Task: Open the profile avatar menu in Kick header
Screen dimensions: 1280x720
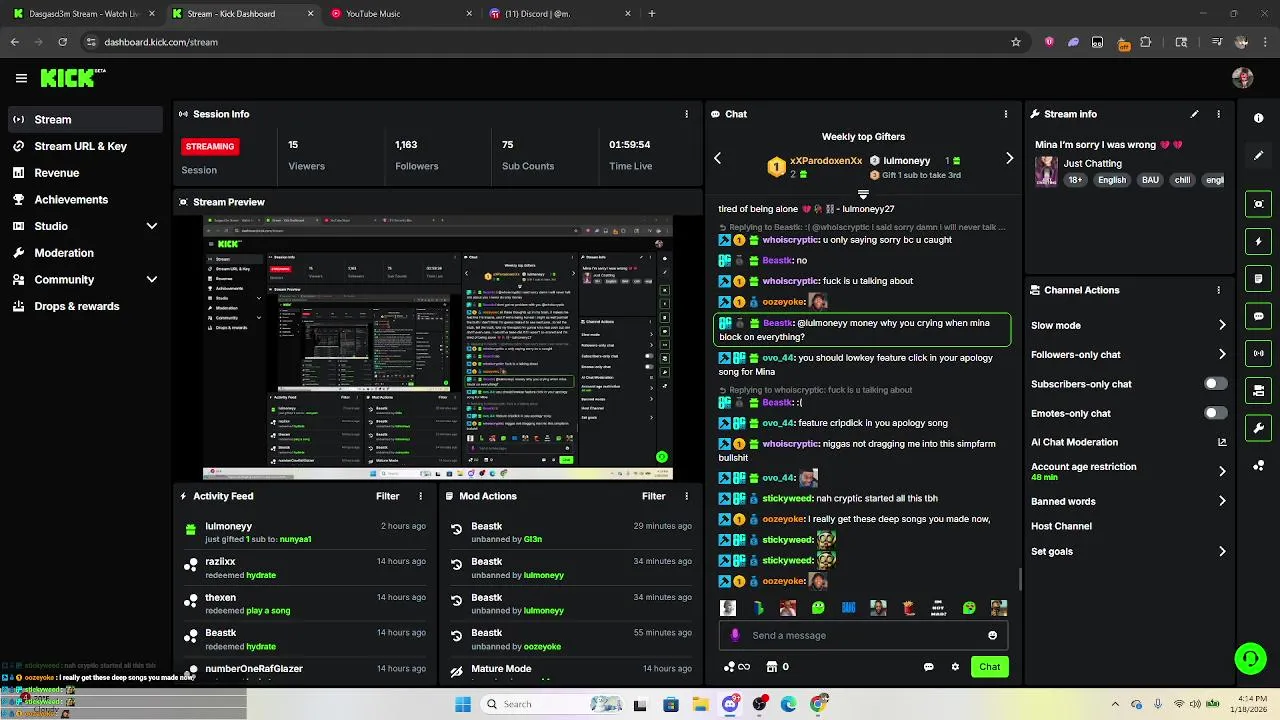Action: pos(1243,78)
